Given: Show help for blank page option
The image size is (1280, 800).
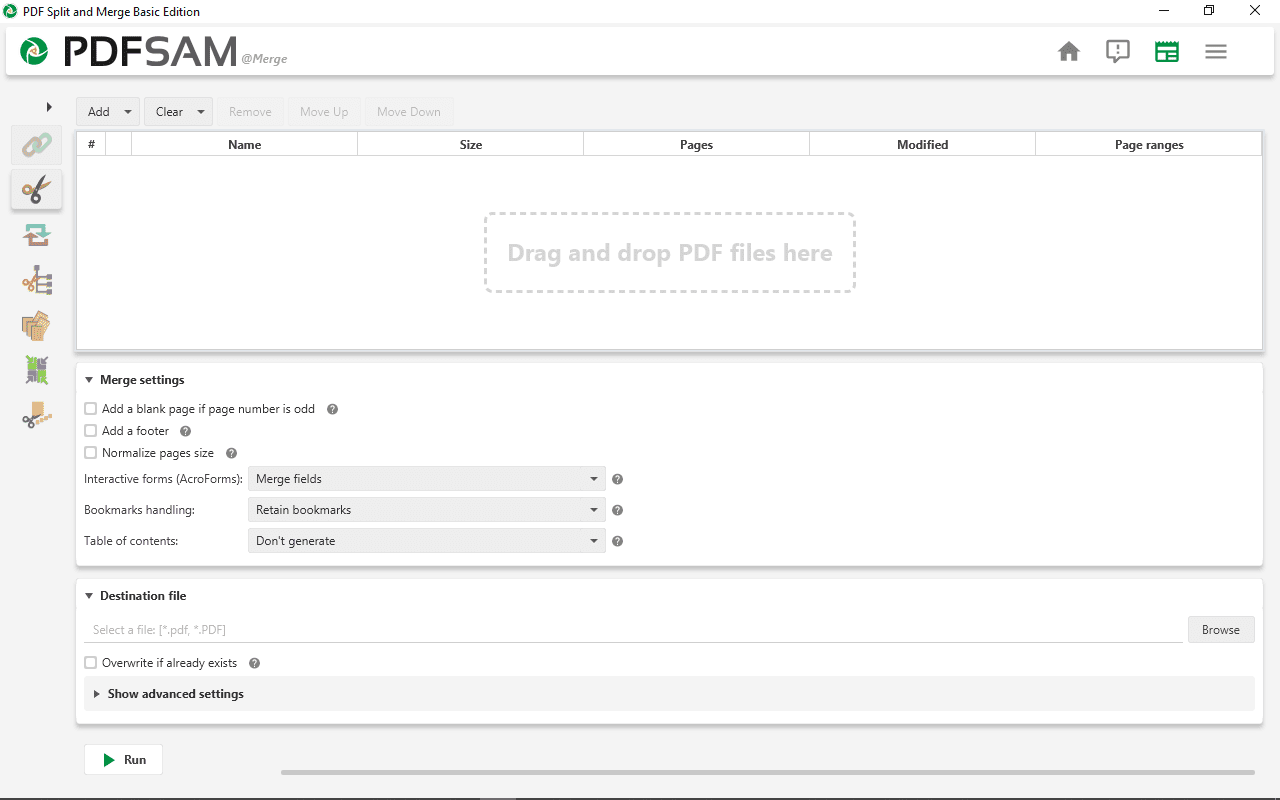Looking at the screenshot, I should pyautogui.click(x=333, y=409).
